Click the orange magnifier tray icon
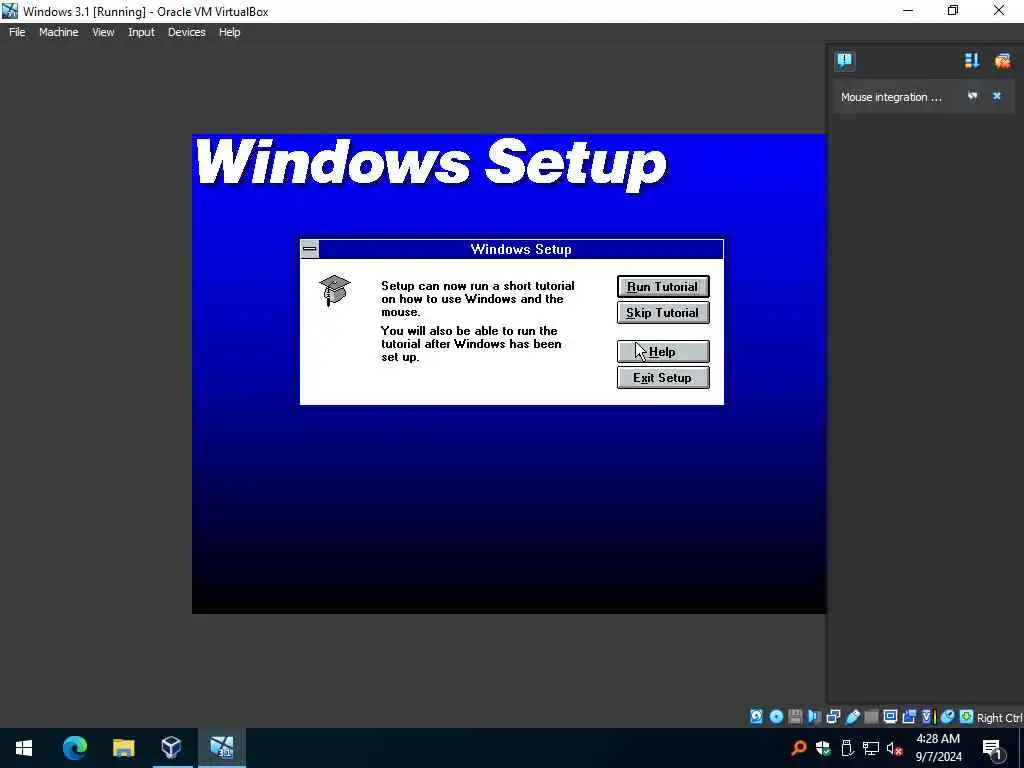This screenshot has height=768, width=1024. coord(799,748)
